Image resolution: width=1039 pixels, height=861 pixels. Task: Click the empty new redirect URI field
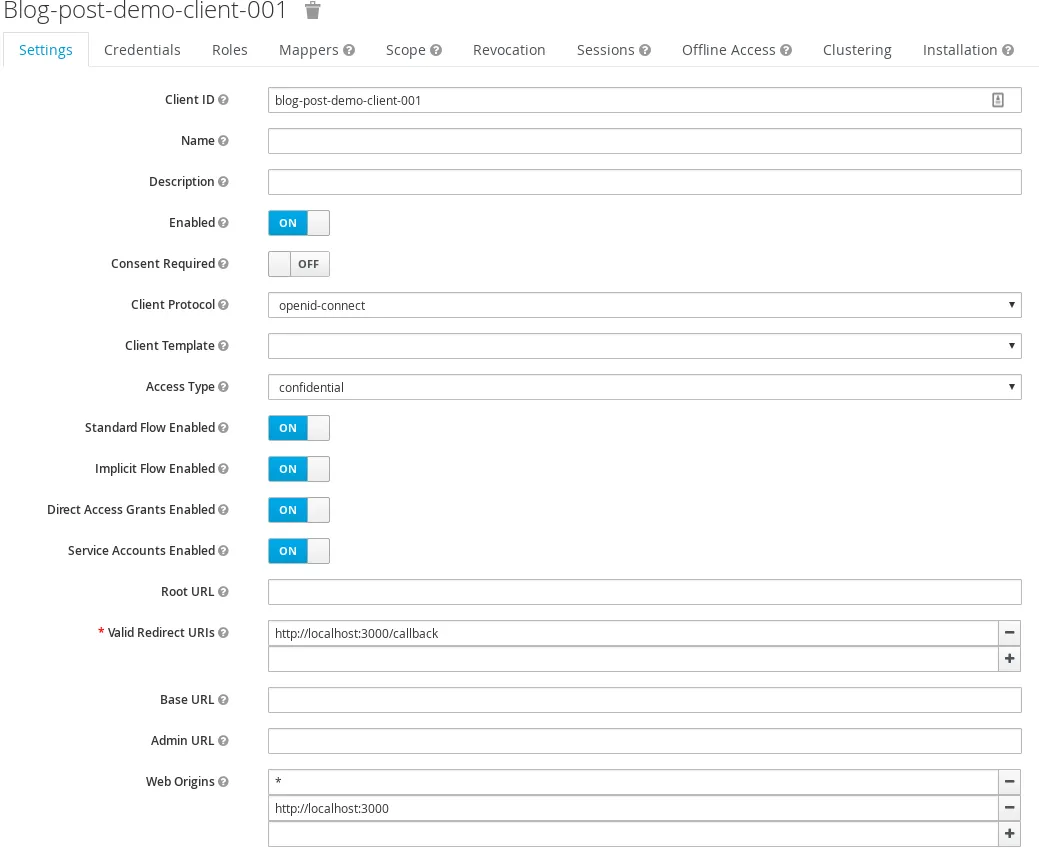[x=633, y=659]
